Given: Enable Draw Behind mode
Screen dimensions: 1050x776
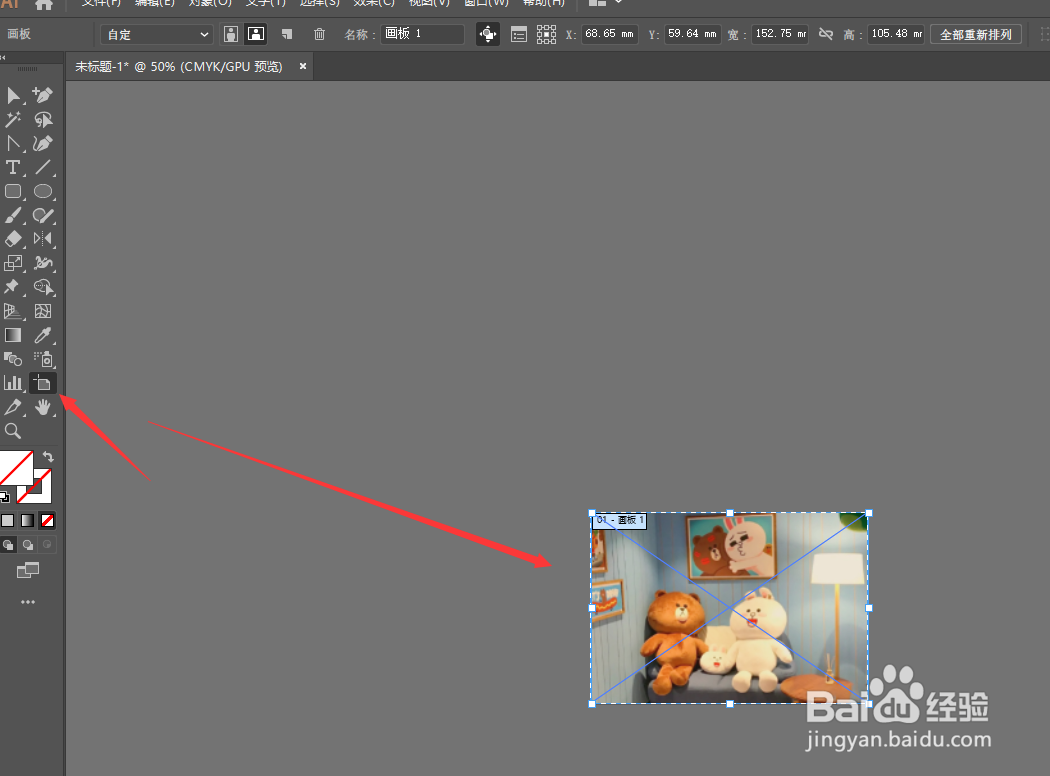Looking at the screenshot, I should click(x=27, y=545).
